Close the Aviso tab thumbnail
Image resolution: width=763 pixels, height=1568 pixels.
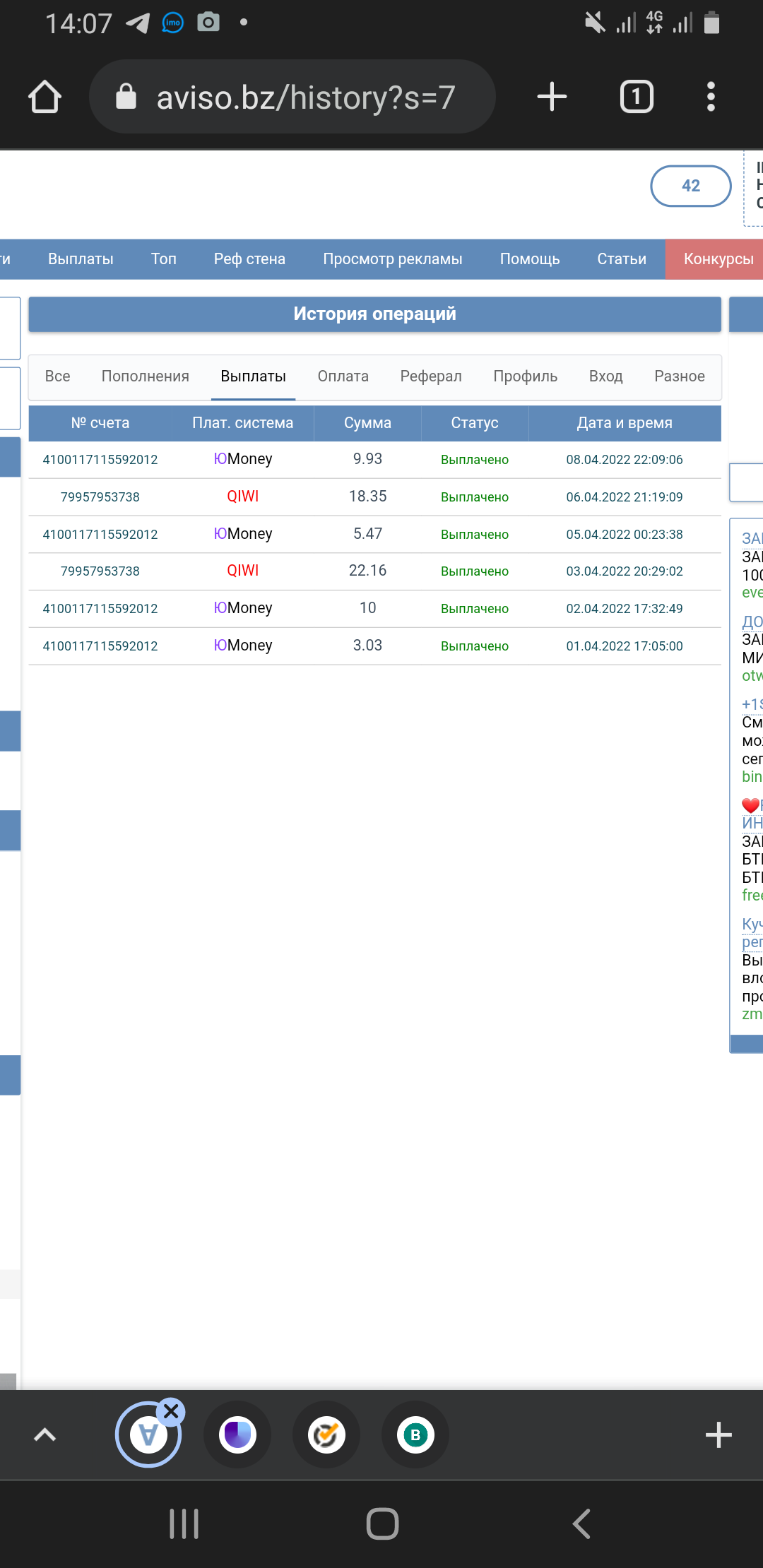(171, 1412)
